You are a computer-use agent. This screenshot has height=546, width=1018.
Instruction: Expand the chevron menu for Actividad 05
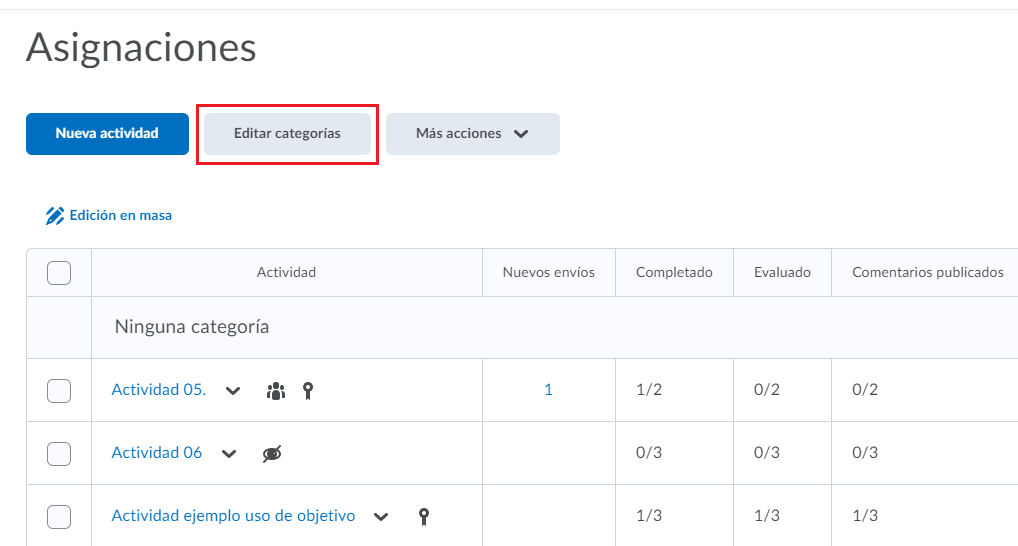tap(233, 391)
